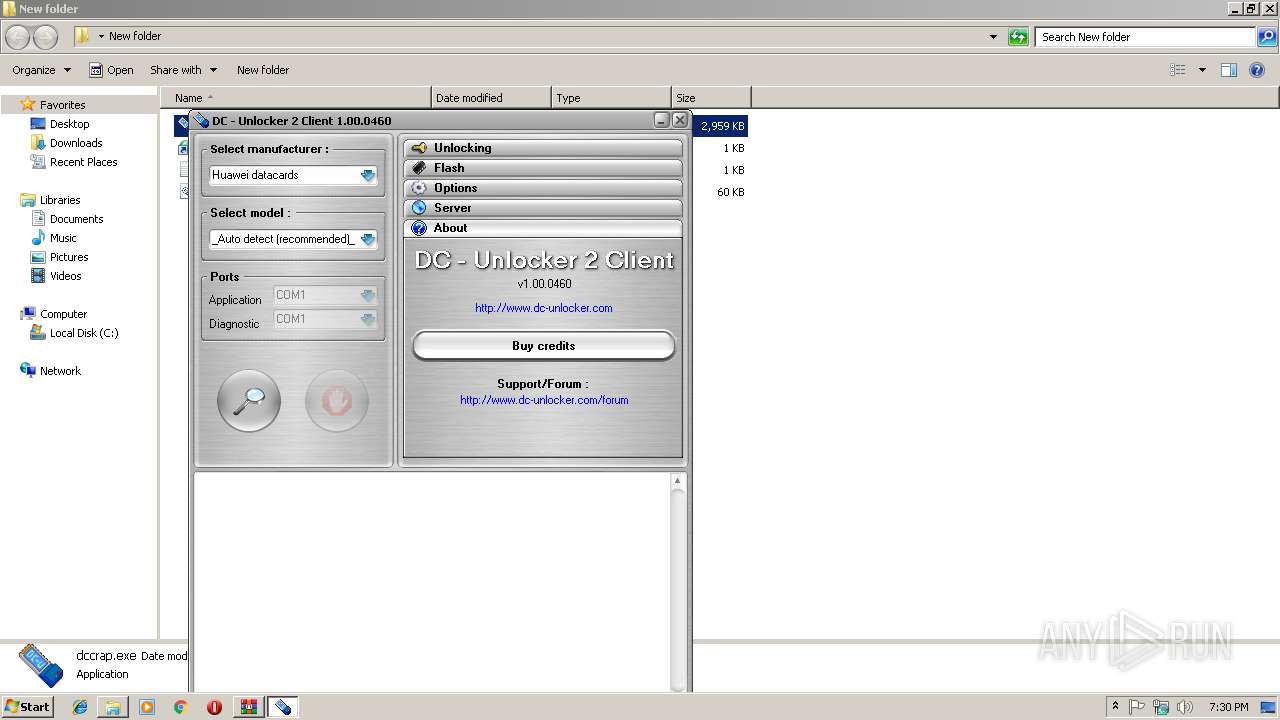Click the Buy credits button

[x=544, y=346]
